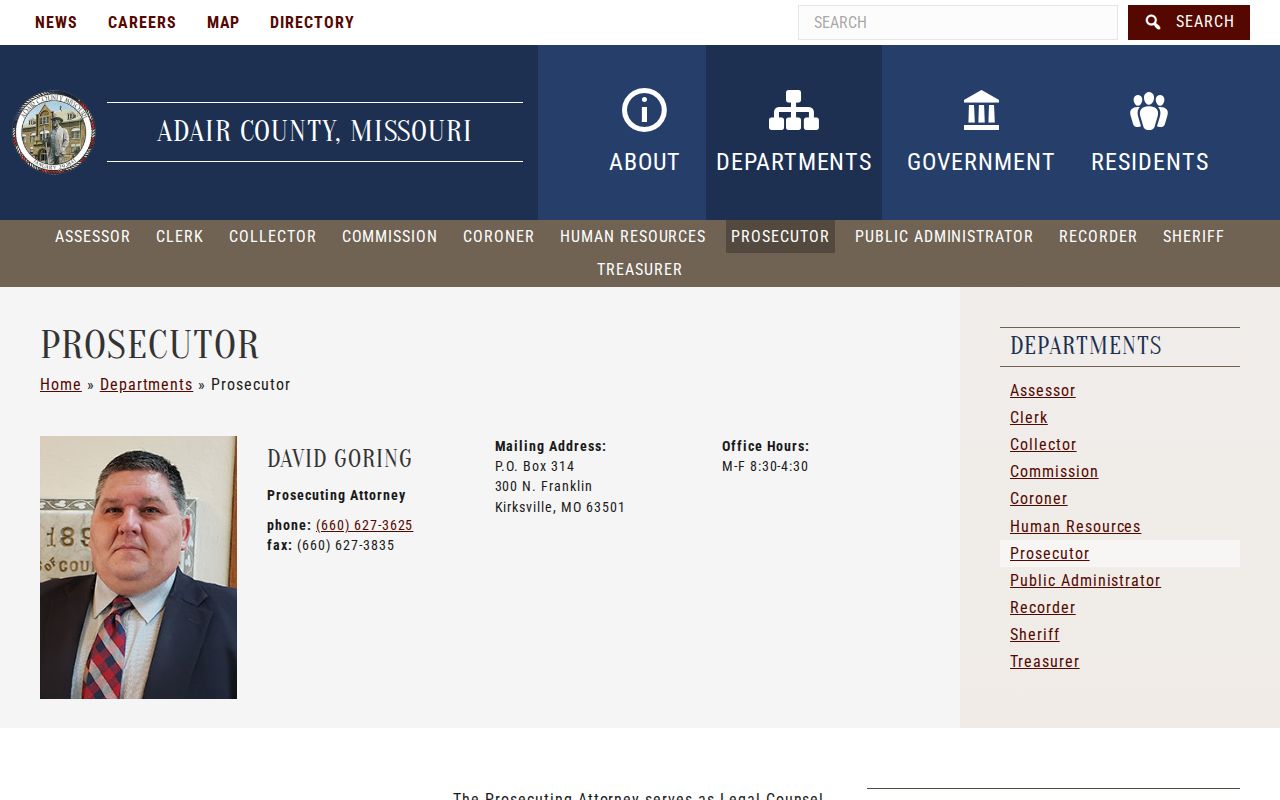
Task: Open the Departments main menu label
Action: pos(794,162)
